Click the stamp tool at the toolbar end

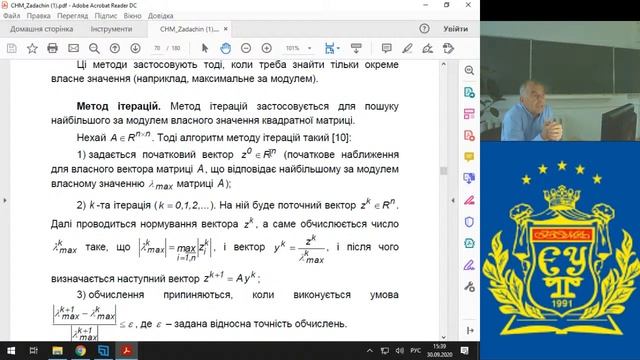click(x=448, y=48)
